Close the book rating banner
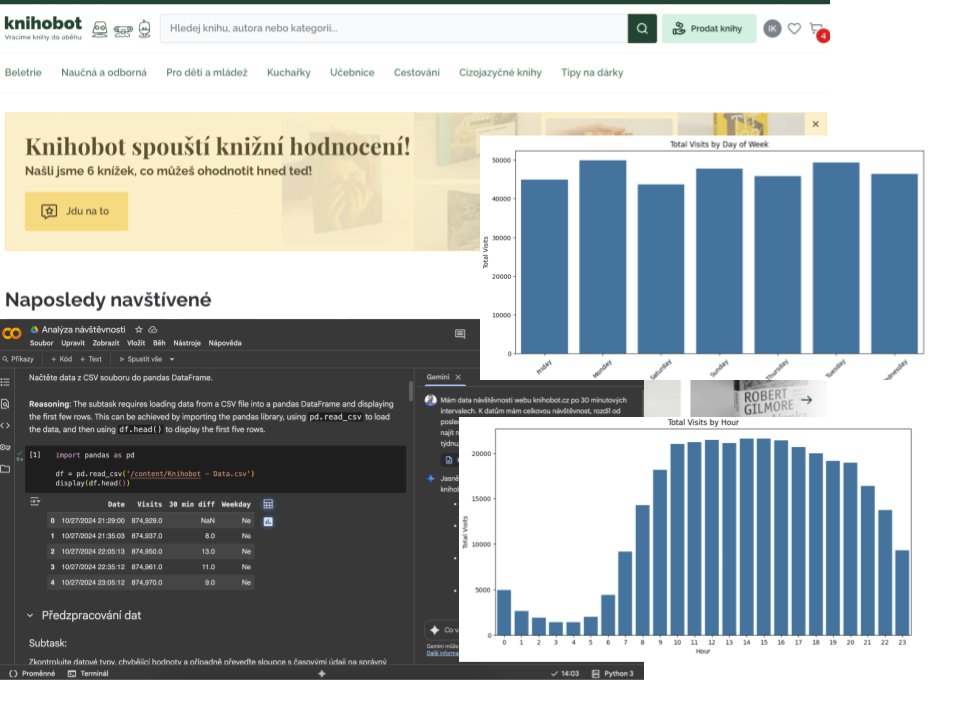This screenshot has height=720, width=960. [x=815, y=124]
